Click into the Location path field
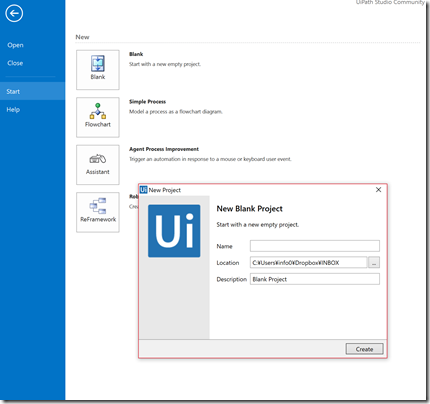430x404 pixels. click(308, 262)
